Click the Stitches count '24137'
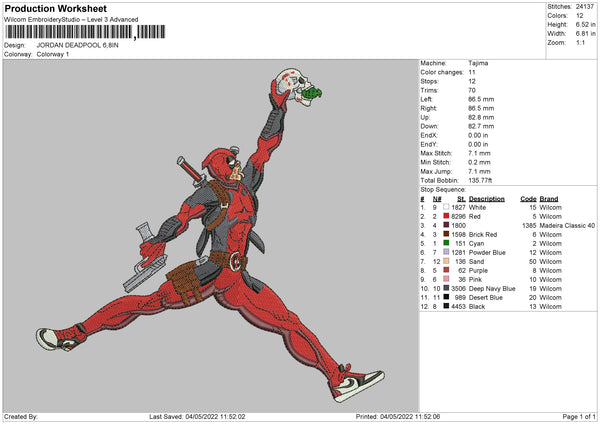Viewport: 600px width, 424px height. point(585,7)
